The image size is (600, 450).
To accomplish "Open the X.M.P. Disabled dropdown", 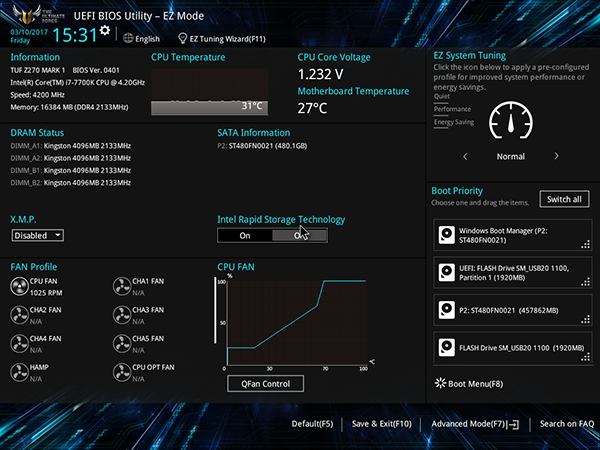I will coord(38,235).
